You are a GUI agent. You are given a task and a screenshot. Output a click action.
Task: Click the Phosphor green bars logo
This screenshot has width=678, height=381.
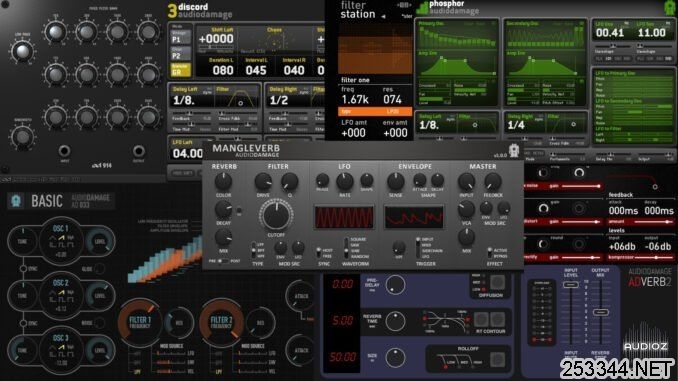(422, 8)
